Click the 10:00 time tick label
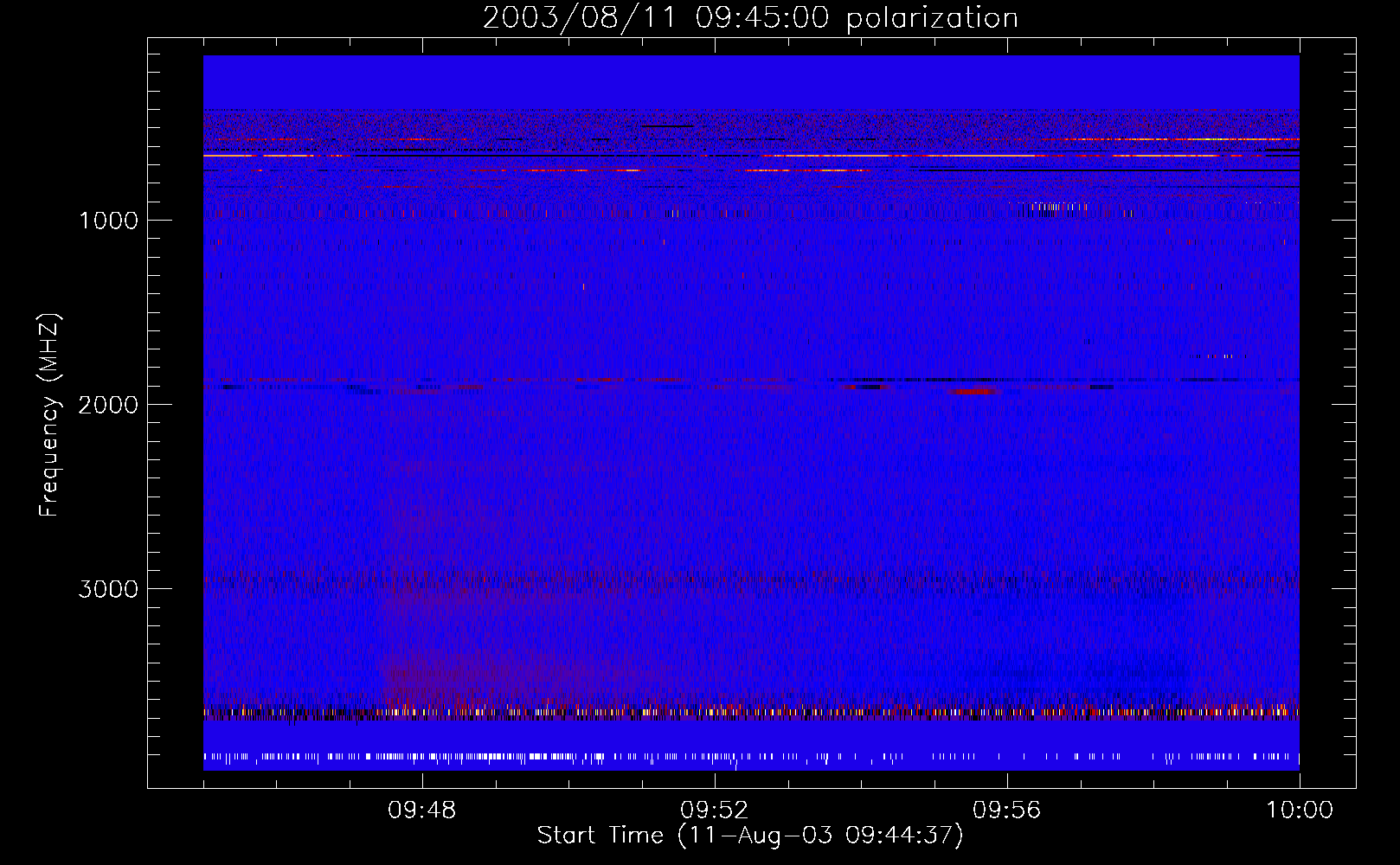This screenshot has height=865, width=1400. (x=1300, y=811)
